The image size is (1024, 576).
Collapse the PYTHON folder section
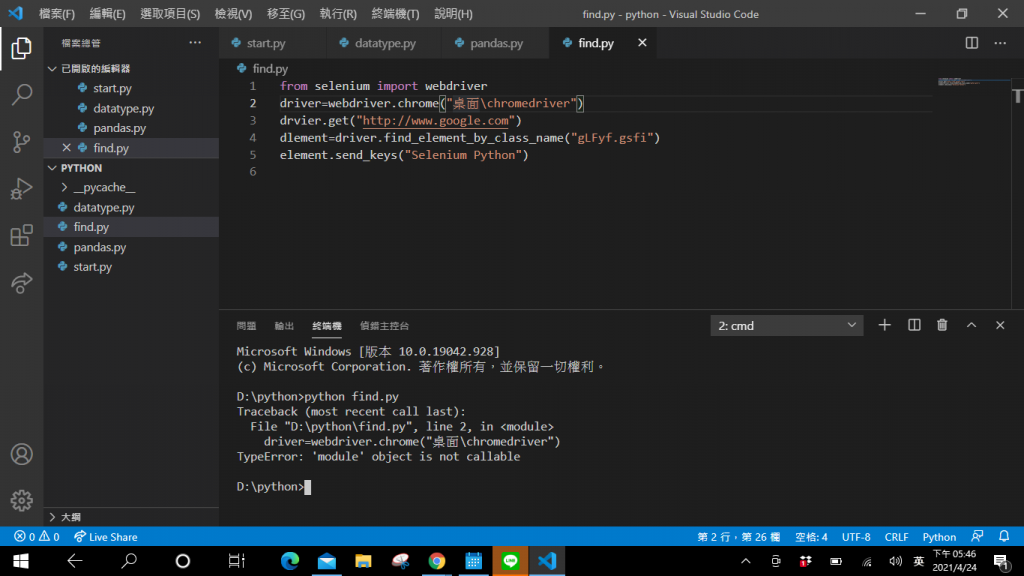coord(52,168)
